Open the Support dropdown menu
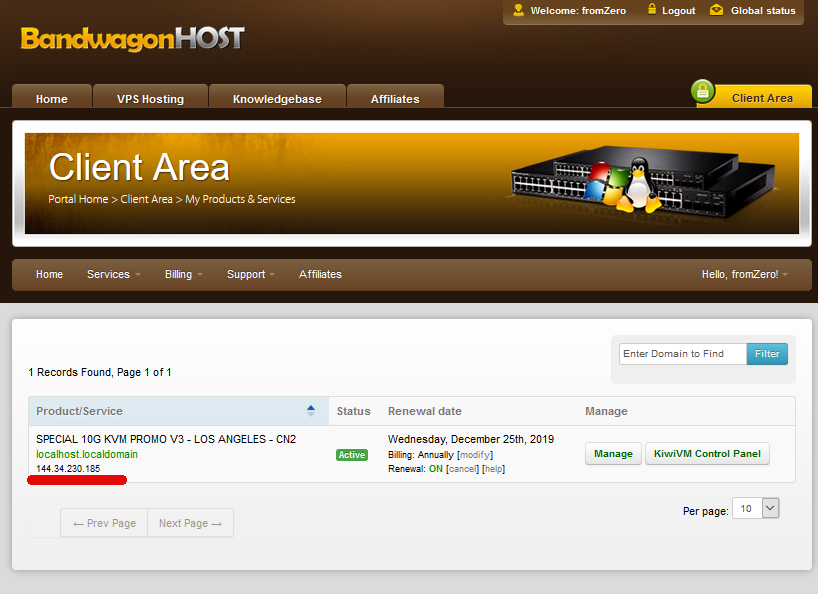Screen dimensions: 818x594 click(x=250, y=274)
